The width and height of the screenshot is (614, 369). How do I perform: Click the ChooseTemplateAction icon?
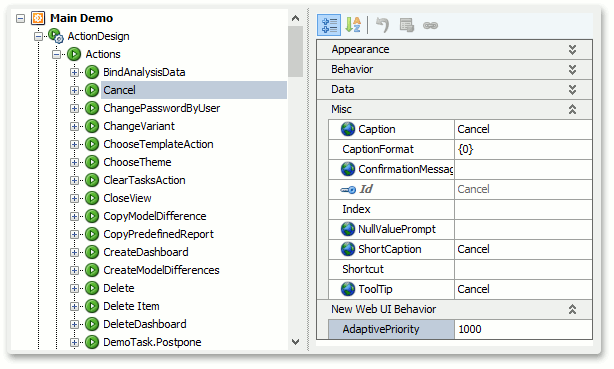(92, 144)
